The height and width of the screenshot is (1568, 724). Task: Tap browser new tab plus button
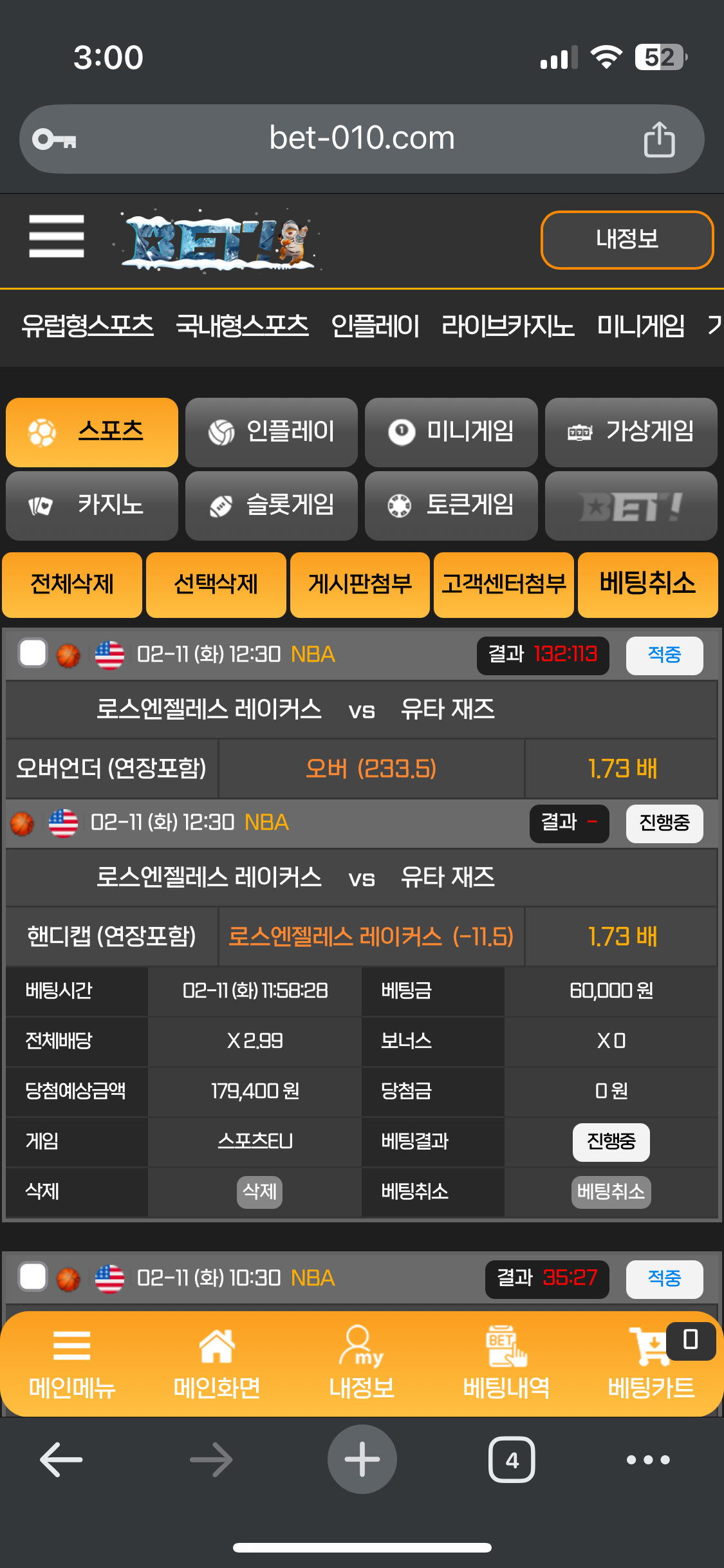coord(362,1459)
